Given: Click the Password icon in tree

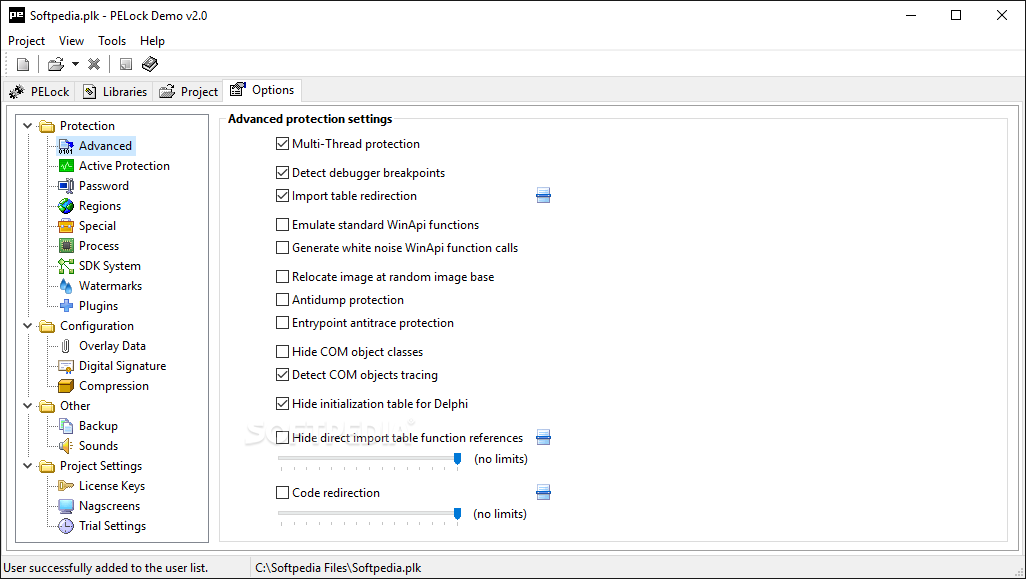Looking at the screenshot, I should tap(66, 186).
